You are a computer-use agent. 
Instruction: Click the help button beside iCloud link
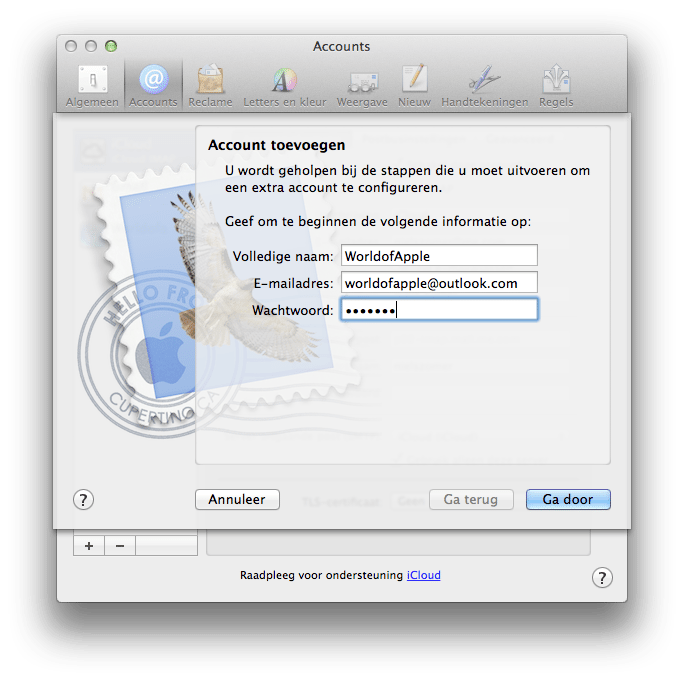(602, 577)
